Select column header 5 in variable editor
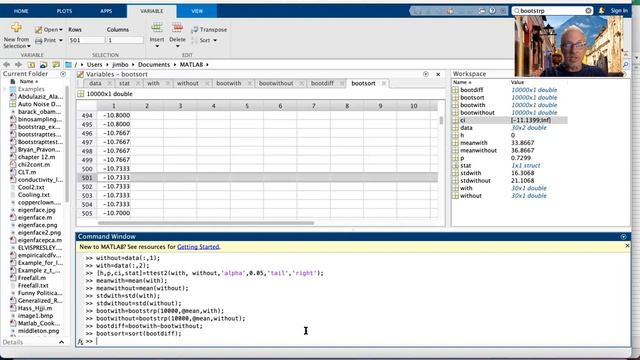This screenshot has height=360, width=640. pyautogui.click(x=247, y=106)
